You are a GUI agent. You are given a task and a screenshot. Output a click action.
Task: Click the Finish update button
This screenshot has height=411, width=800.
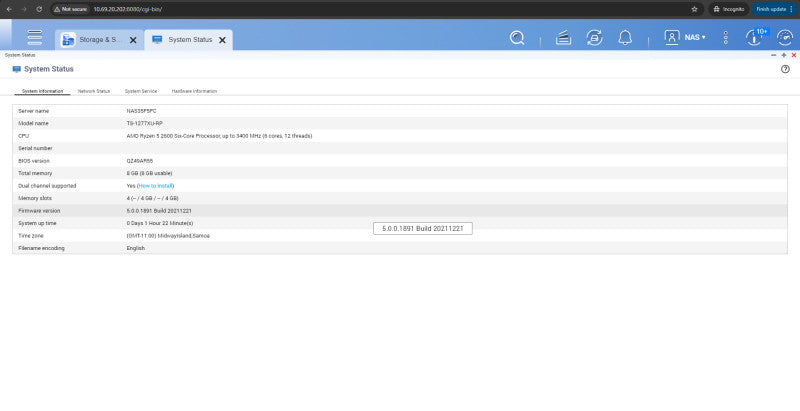pyautogui.click(x=774, y=9)
